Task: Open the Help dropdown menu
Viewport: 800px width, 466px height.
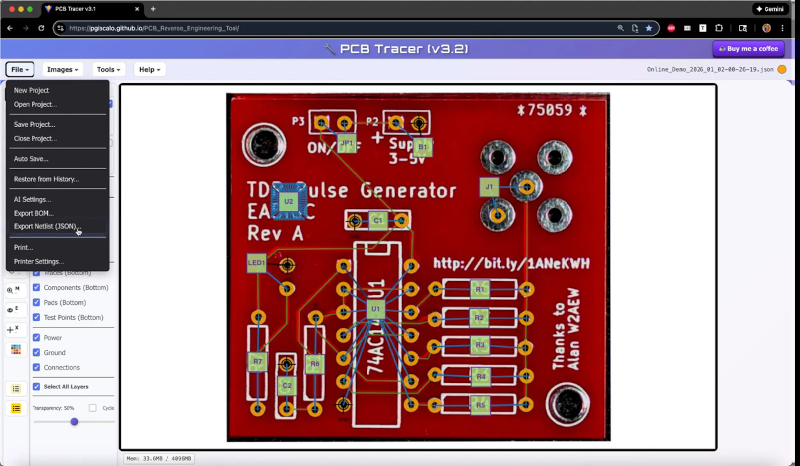Action: [x=149, y=70]
